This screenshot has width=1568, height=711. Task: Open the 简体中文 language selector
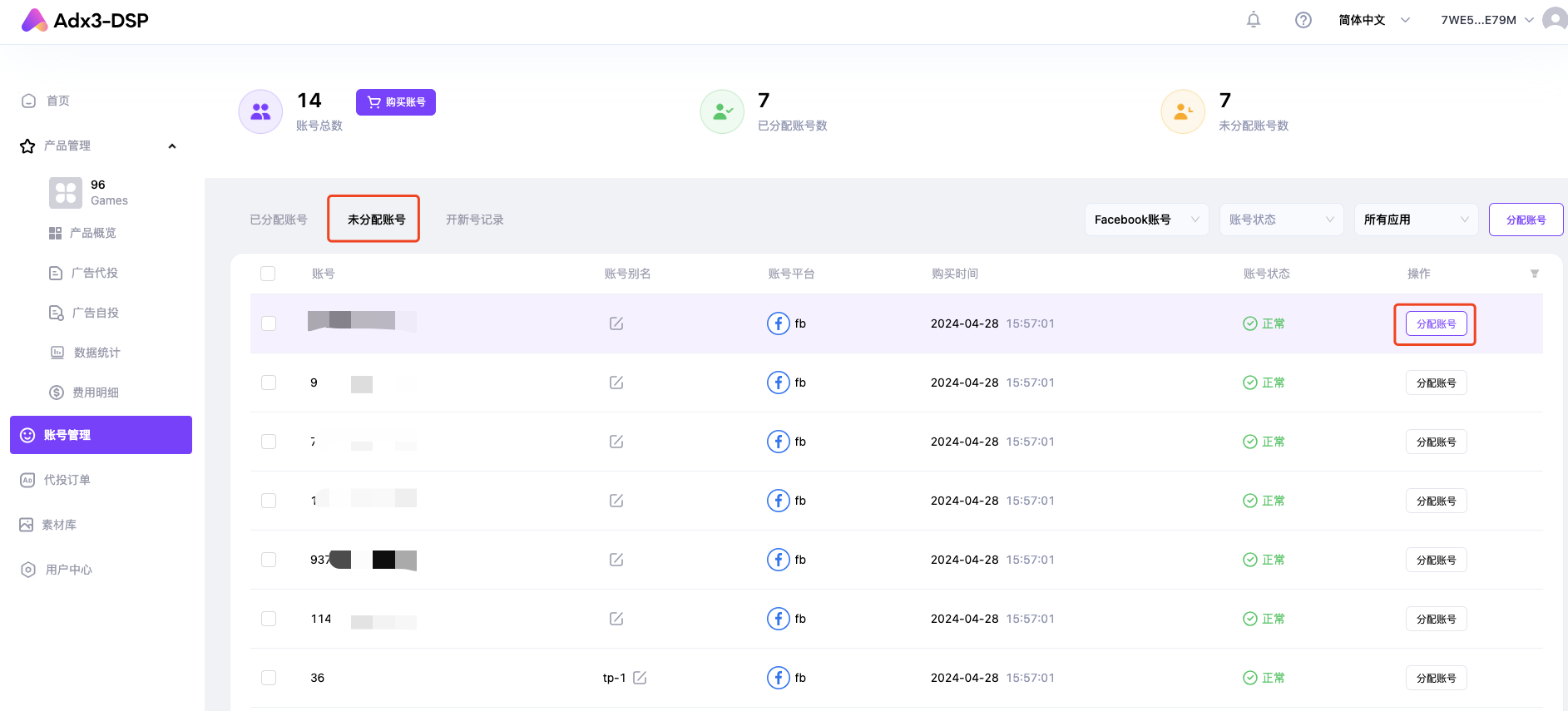1373,20
